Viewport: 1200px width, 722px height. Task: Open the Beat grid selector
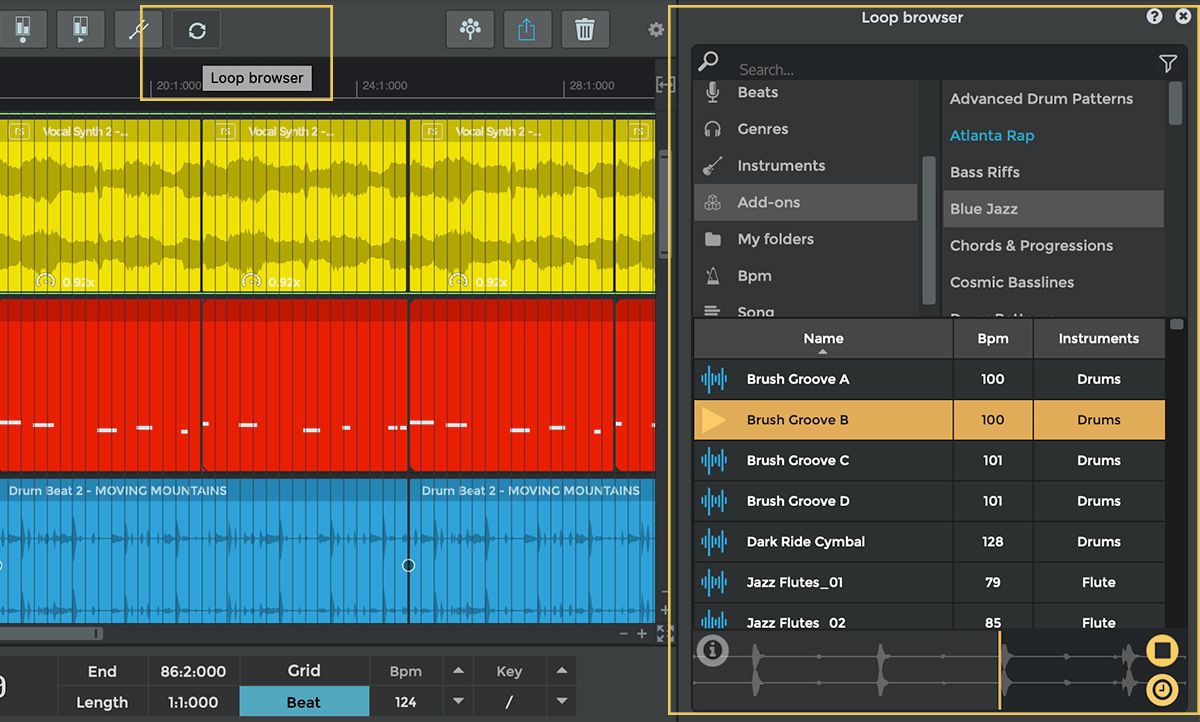304,702
